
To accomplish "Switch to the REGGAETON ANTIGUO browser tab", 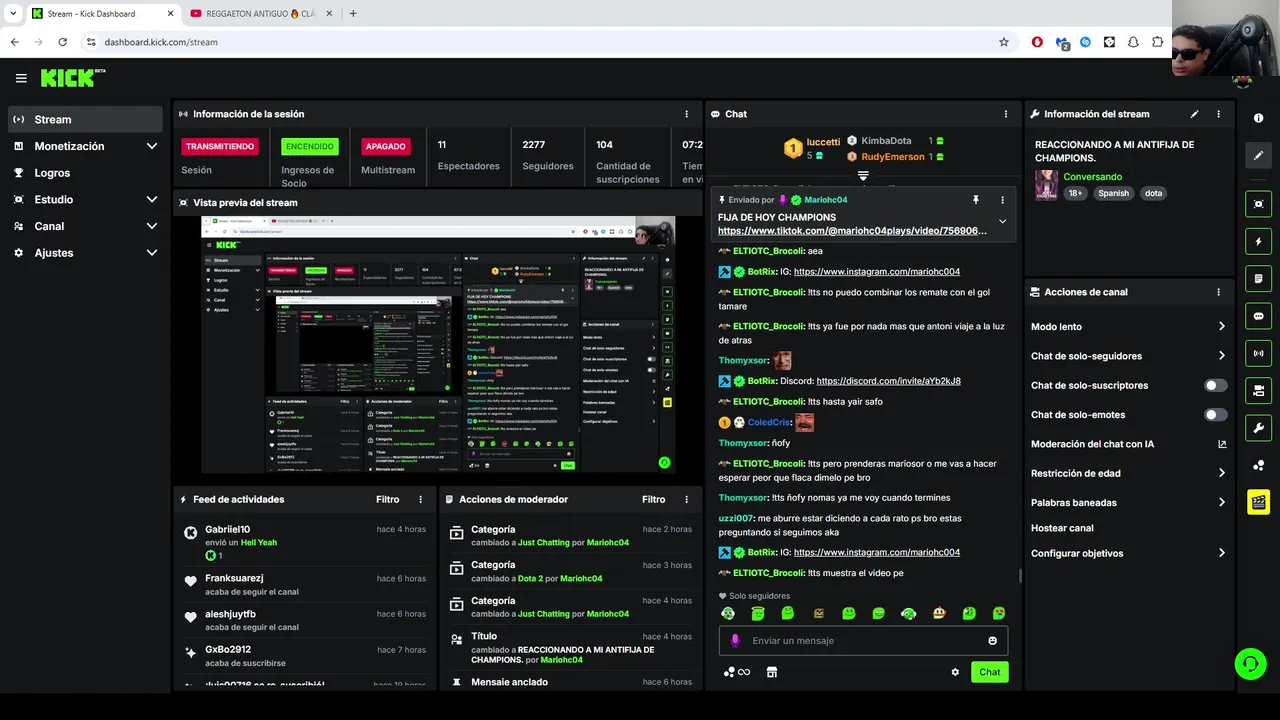I will (x=260, y=14).
